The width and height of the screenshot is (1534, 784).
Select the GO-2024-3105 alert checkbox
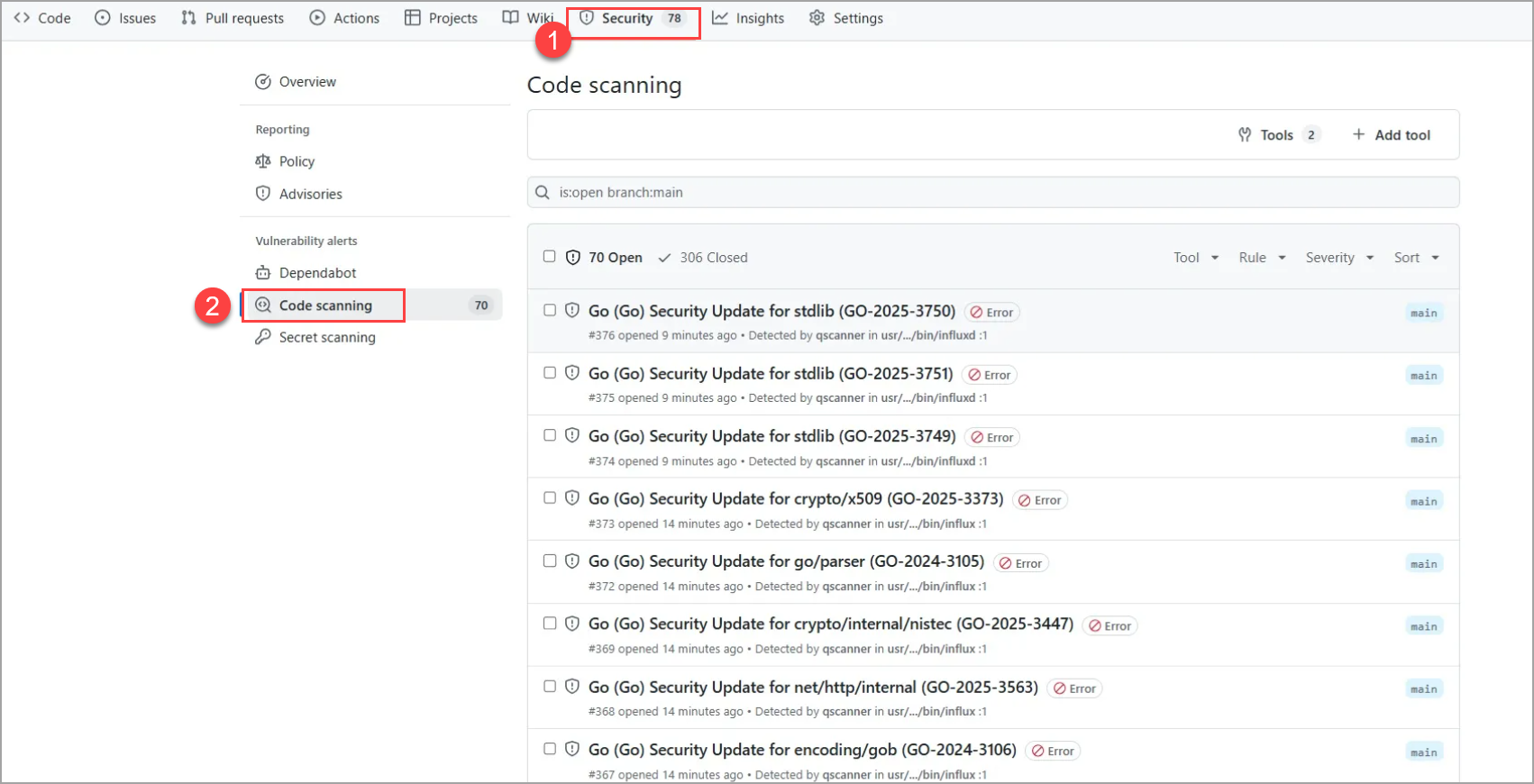tap(550, 561)
